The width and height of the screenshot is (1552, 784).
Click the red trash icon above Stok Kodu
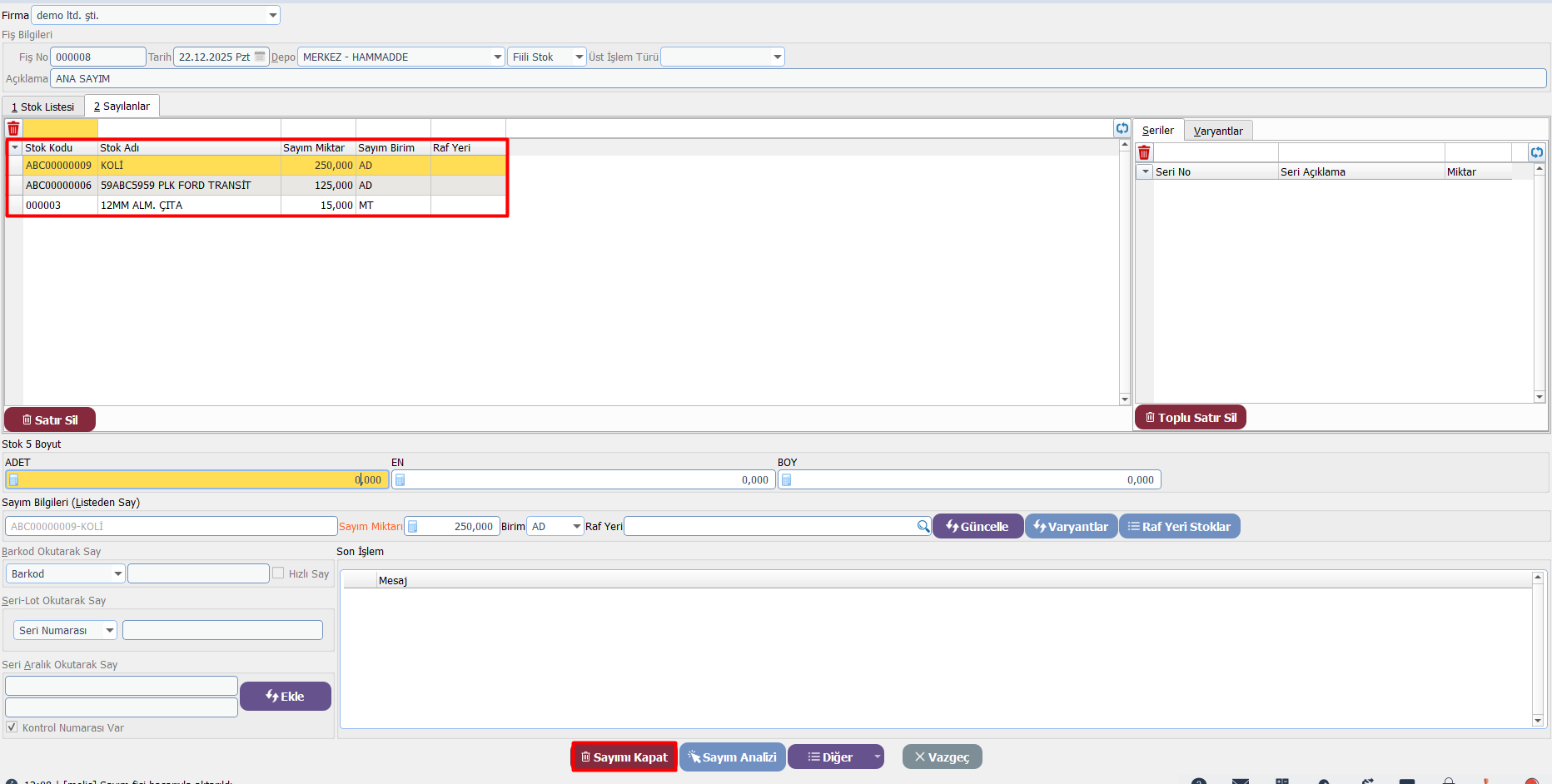(13, 129)
